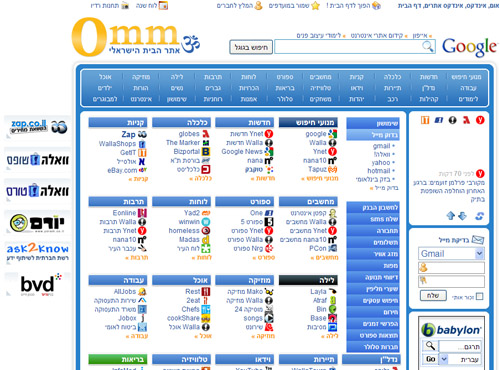Select the שערי חליפין sidebar item

coord(373,289)
